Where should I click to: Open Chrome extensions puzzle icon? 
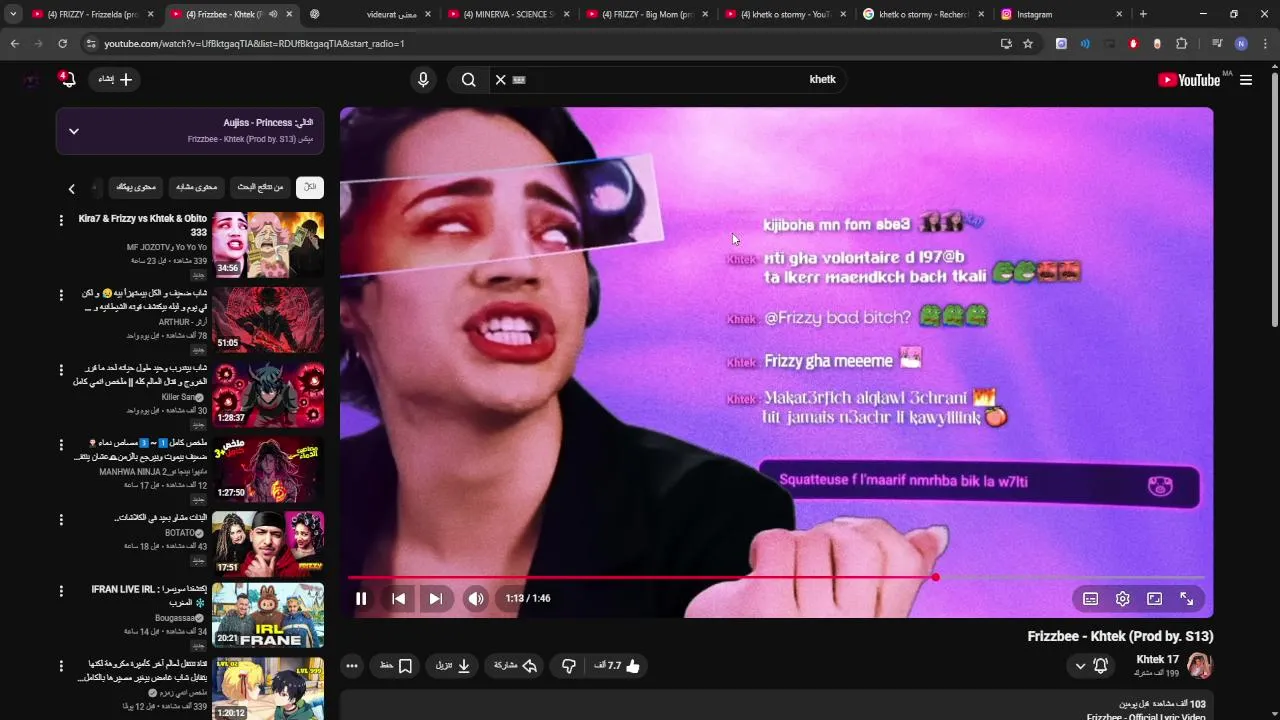[x=1181, y=44]
